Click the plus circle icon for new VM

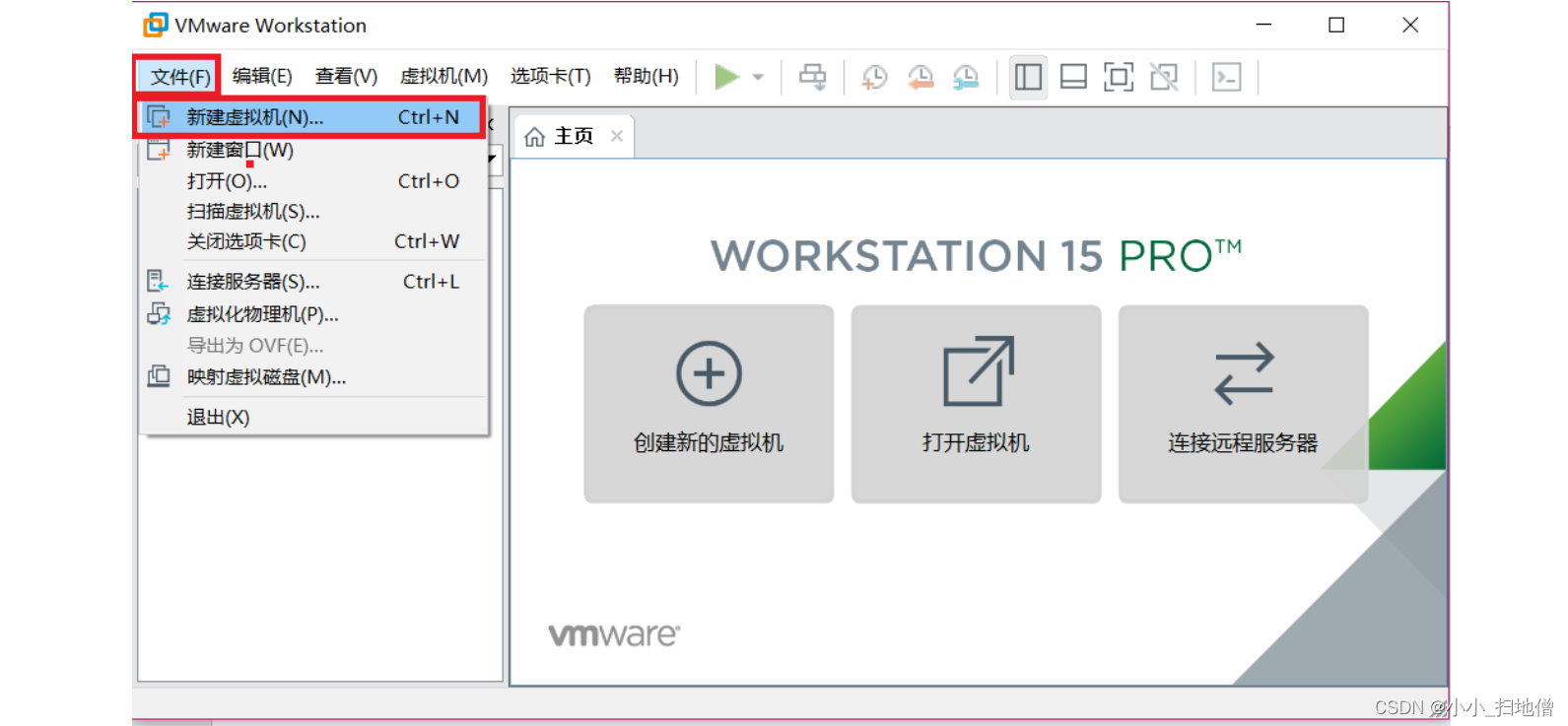click(x=709, y=373)
